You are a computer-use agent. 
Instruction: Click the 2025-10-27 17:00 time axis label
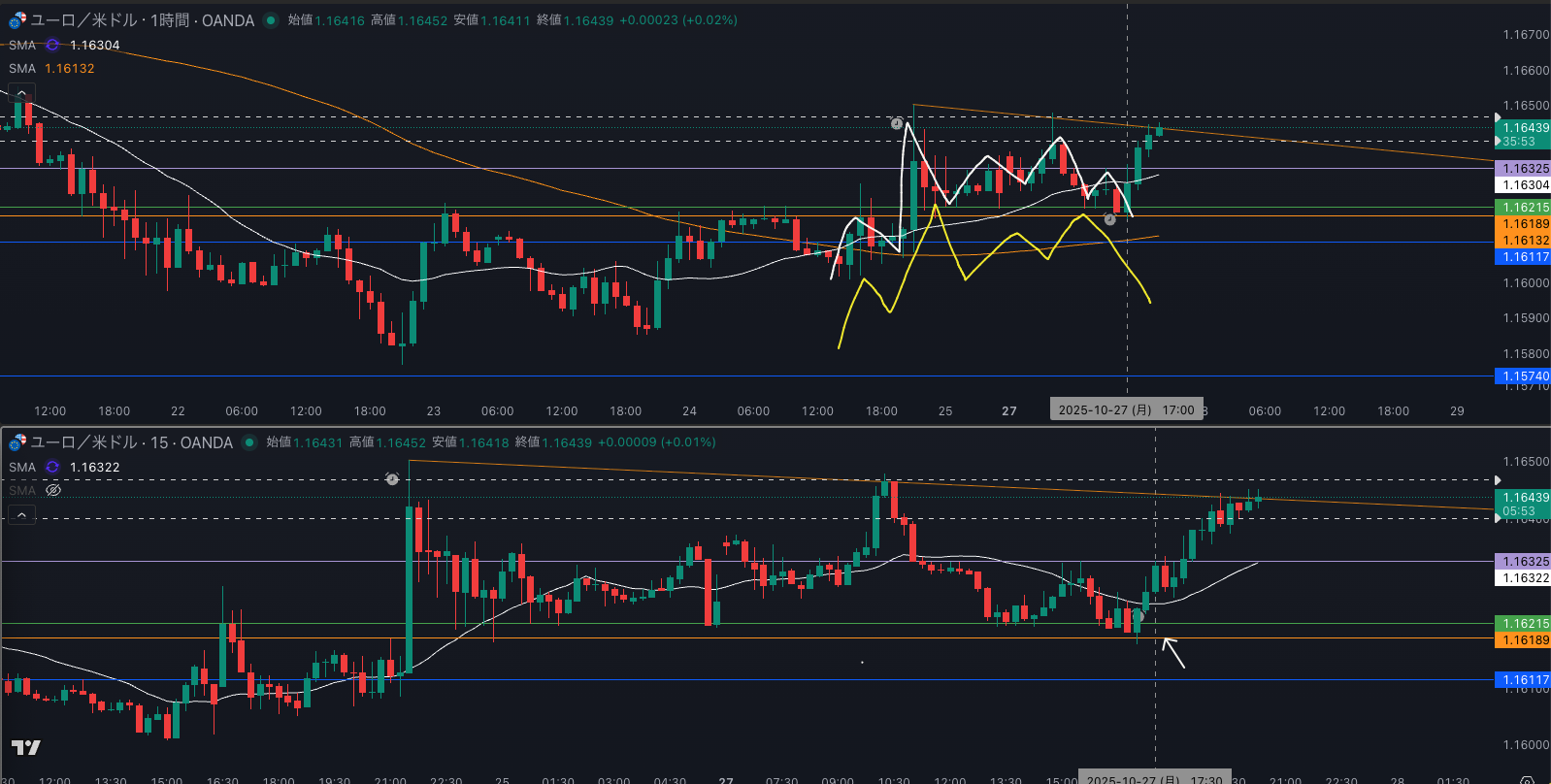[1126, 410]
